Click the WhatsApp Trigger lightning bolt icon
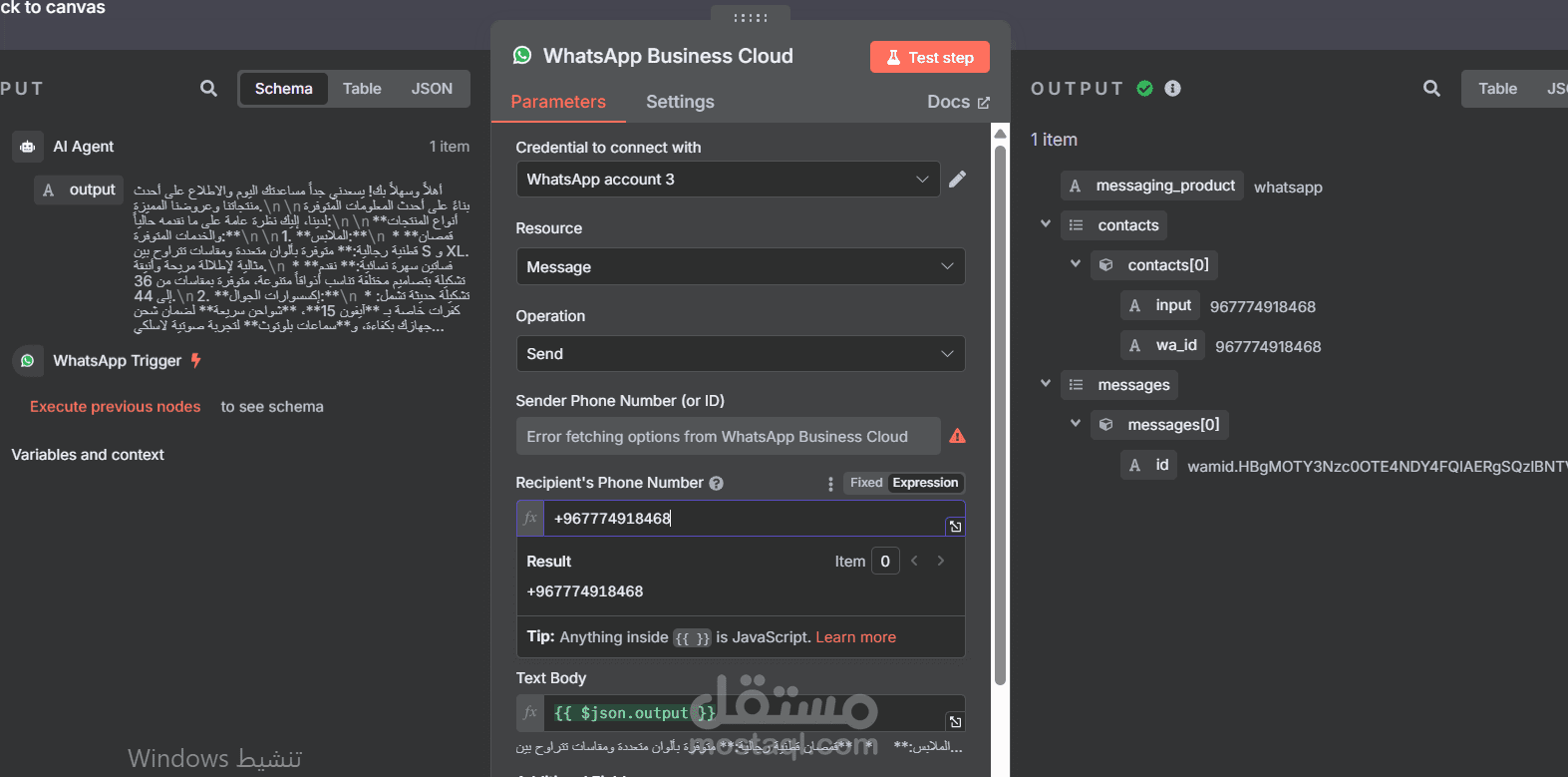1568x777 pixels. (196, 360)
